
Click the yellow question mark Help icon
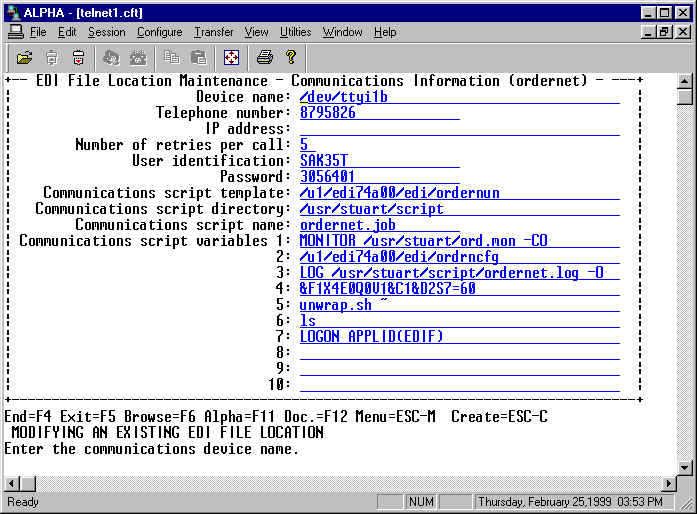tap(290, 57)
